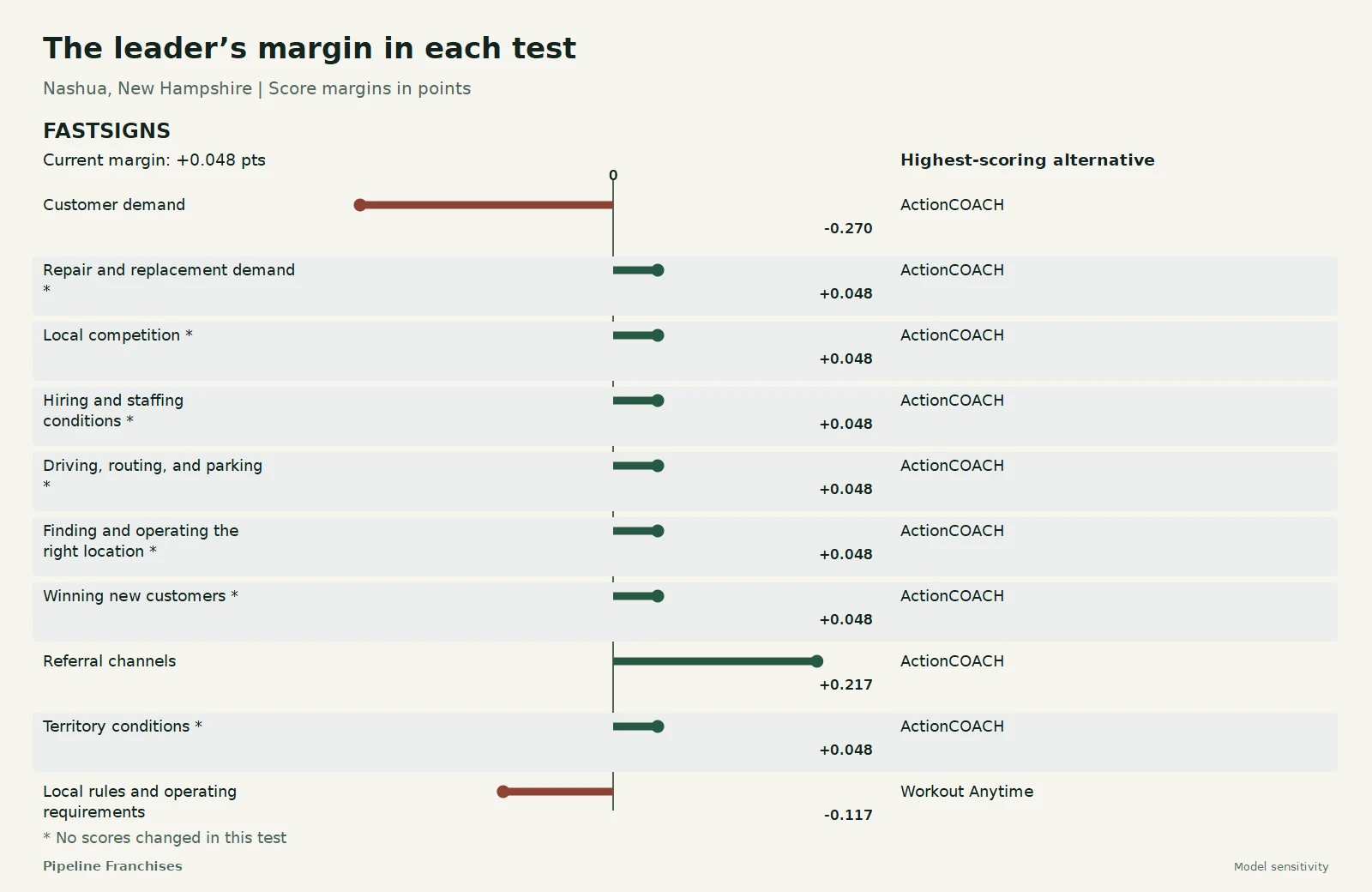Select 'Driving, routing, and parking' label
The height and width of the screenshot is (892, 1372).
pyautogui.click(x=153, y=466)
